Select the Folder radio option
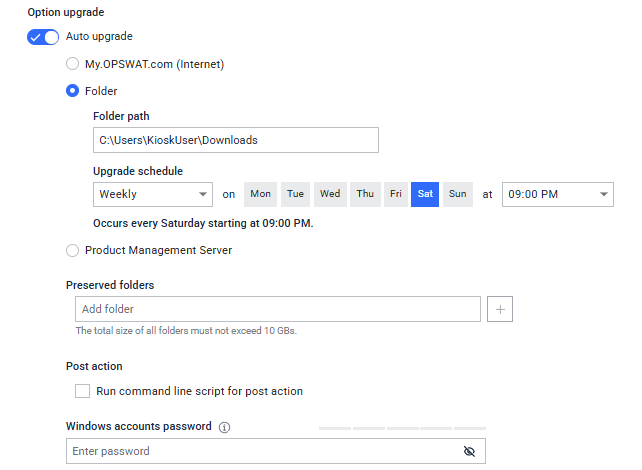 click(x=72, y=90)
